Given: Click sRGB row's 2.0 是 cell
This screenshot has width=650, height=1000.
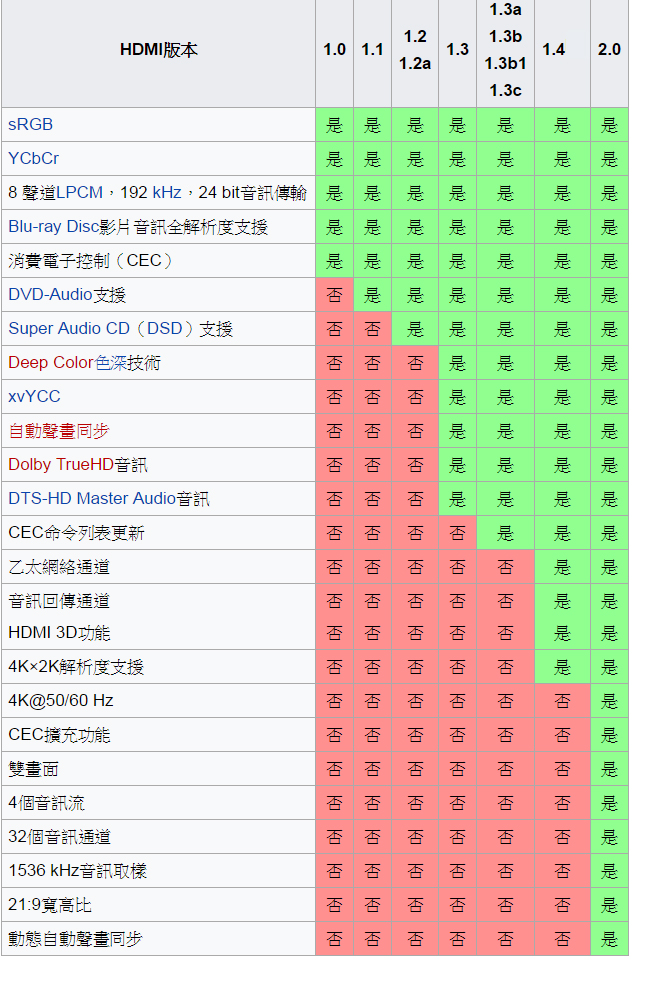Looking at the screenshot, I should pyautogui.click(x=610, y=124).
